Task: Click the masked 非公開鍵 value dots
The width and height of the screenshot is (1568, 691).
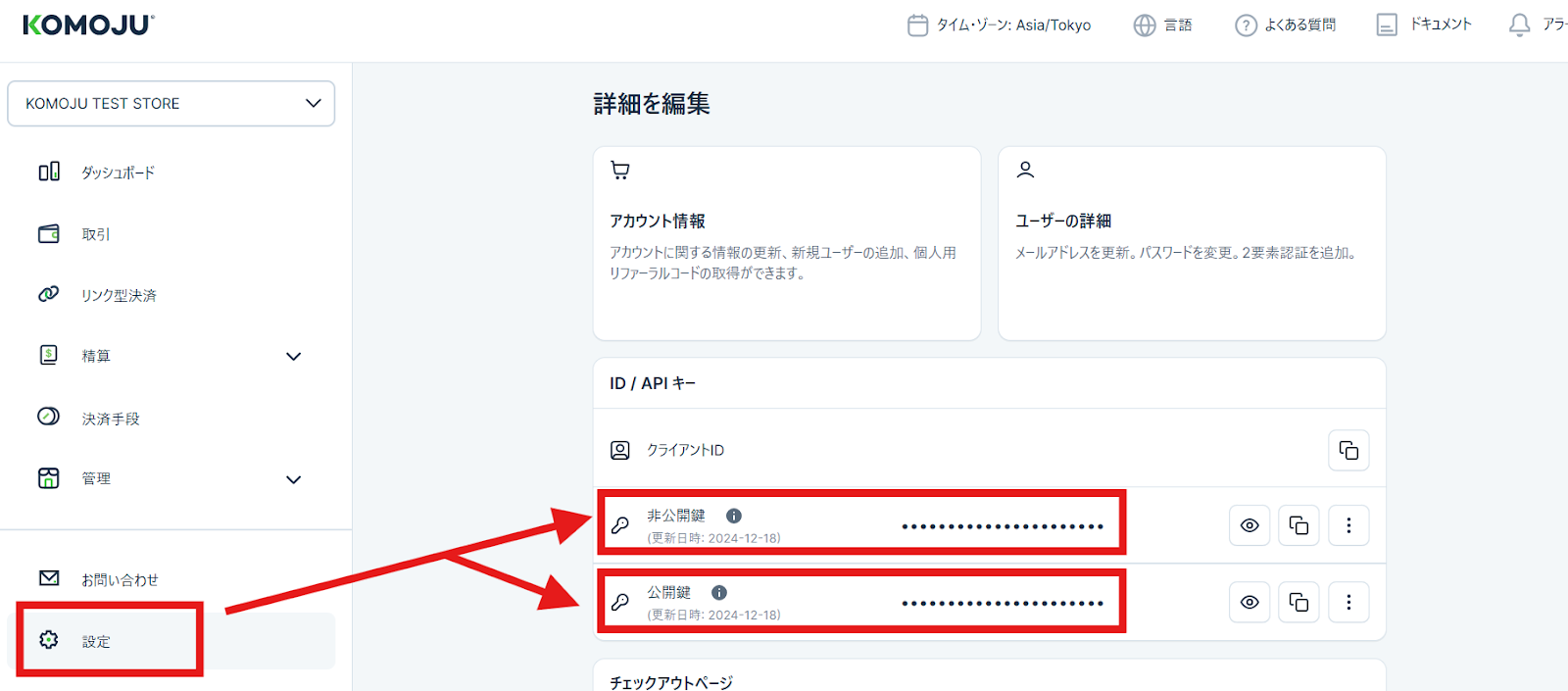Action: [x=1003, y=526]
